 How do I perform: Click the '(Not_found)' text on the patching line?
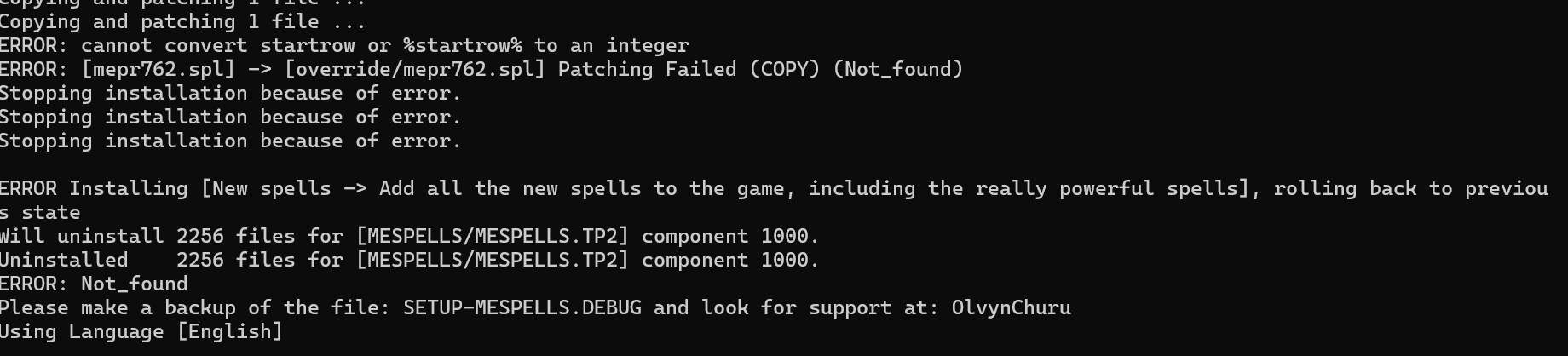(897, 69)
